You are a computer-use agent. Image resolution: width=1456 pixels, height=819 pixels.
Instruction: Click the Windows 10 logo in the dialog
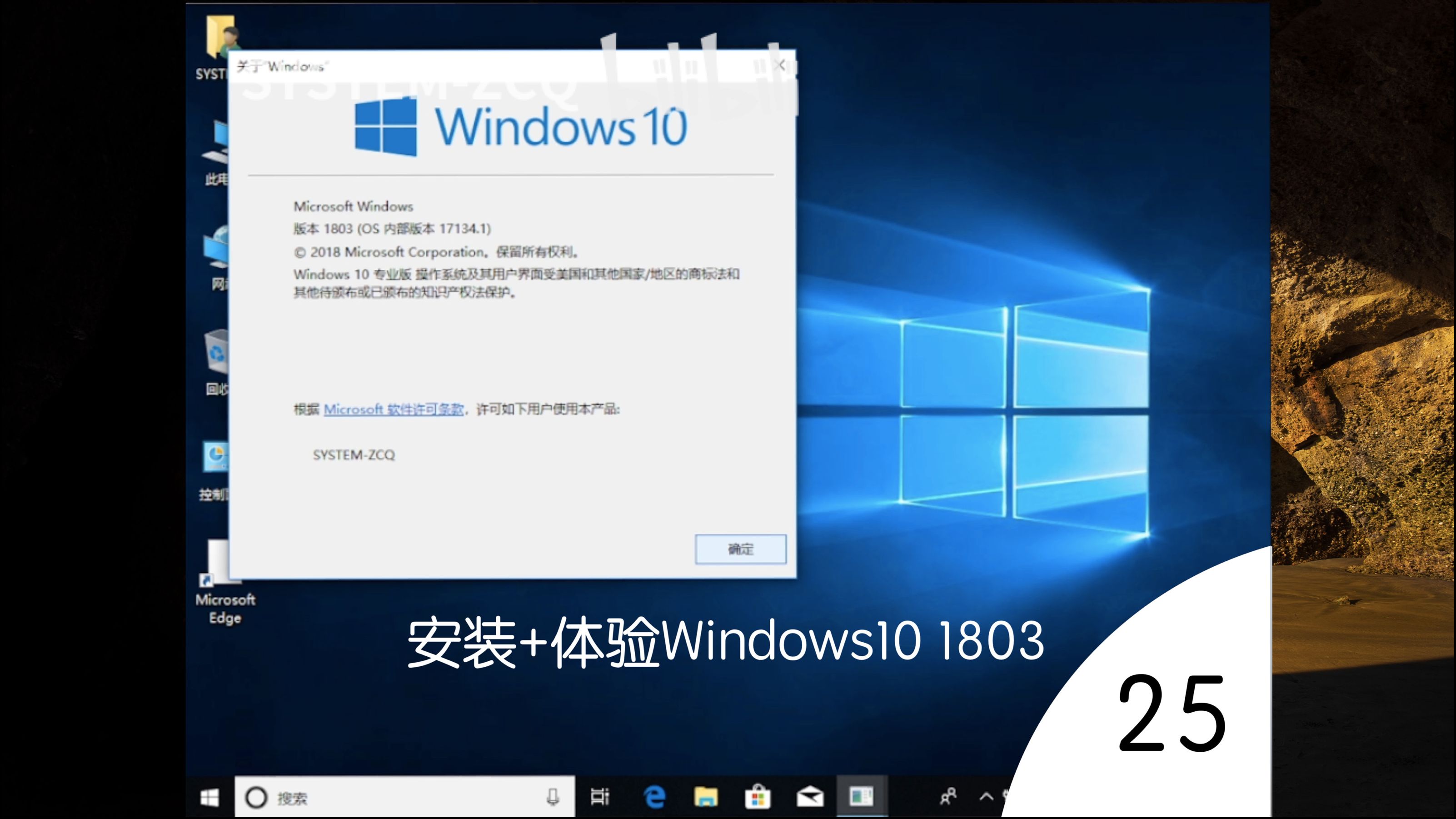pyautogui.click(x=521, y=127)
